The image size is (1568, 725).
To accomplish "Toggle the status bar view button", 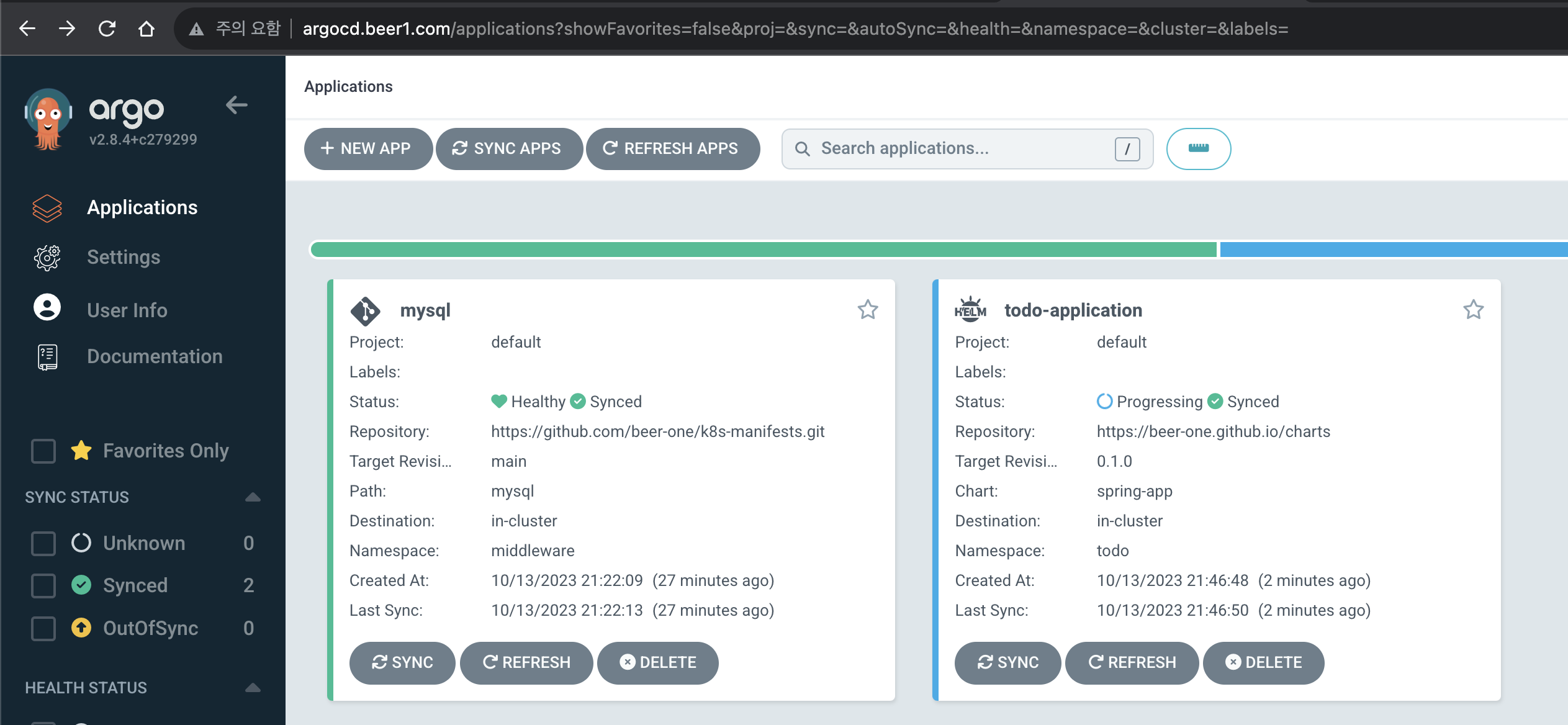I will point(1198,148).
